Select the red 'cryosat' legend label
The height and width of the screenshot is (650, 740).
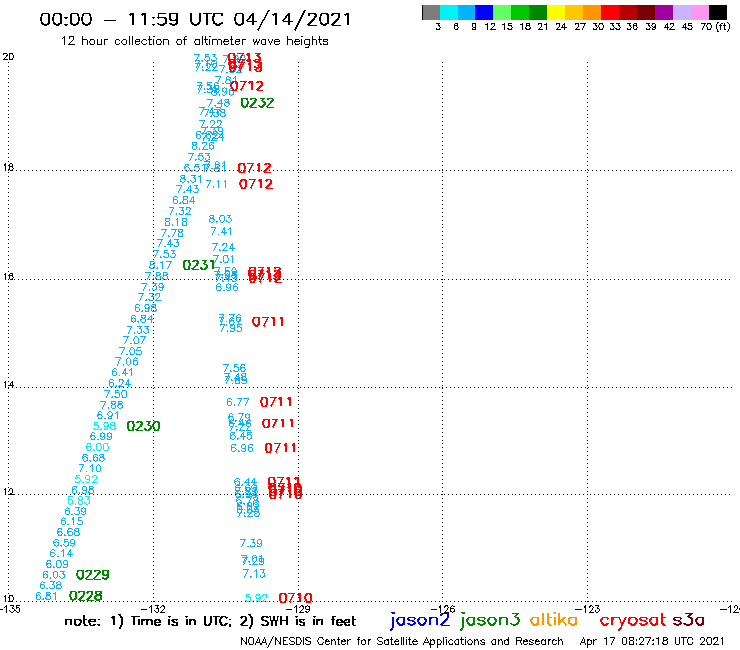pos(632,620)
